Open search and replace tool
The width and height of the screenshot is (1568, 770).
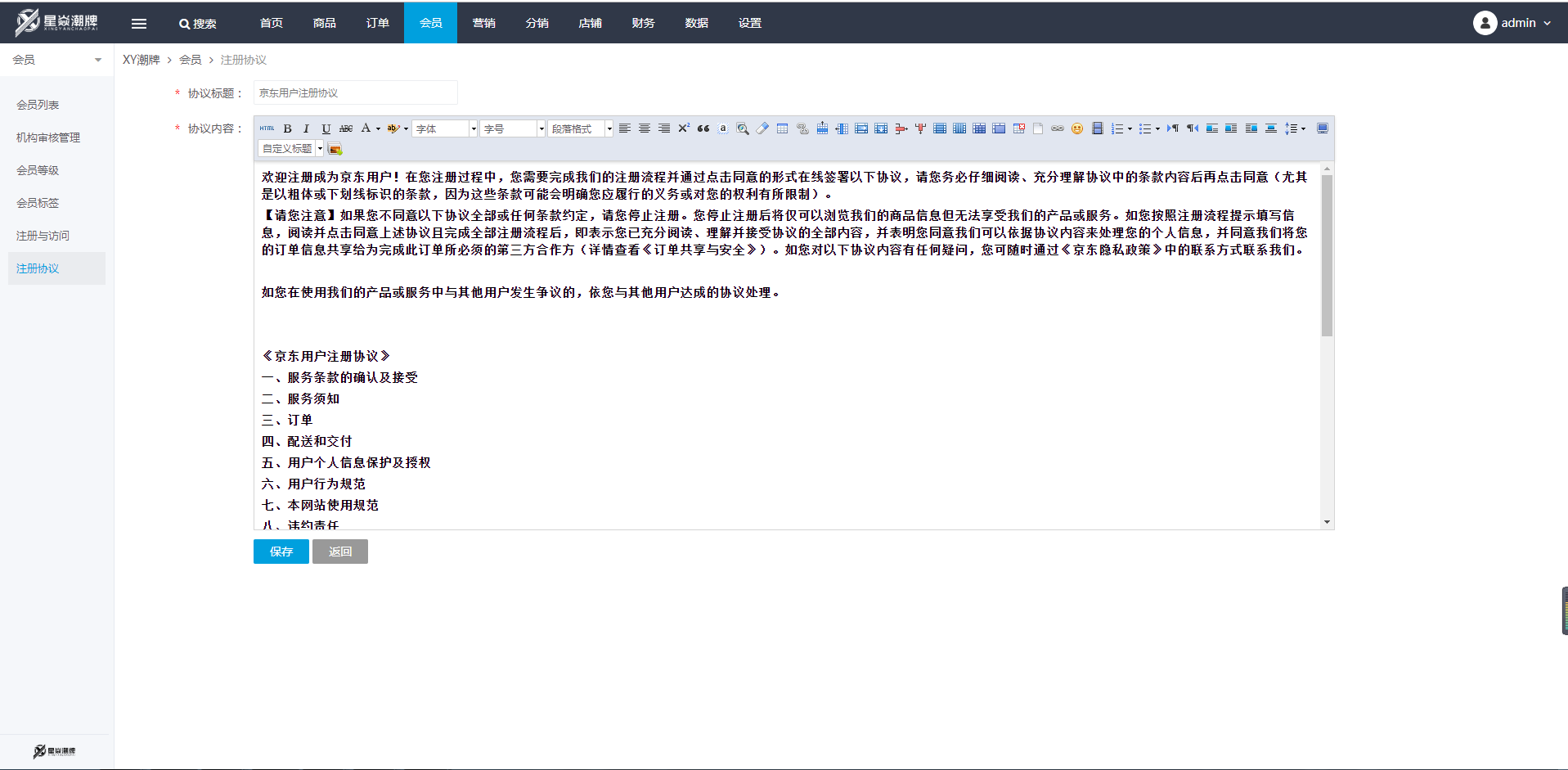[x=743, y=128]
